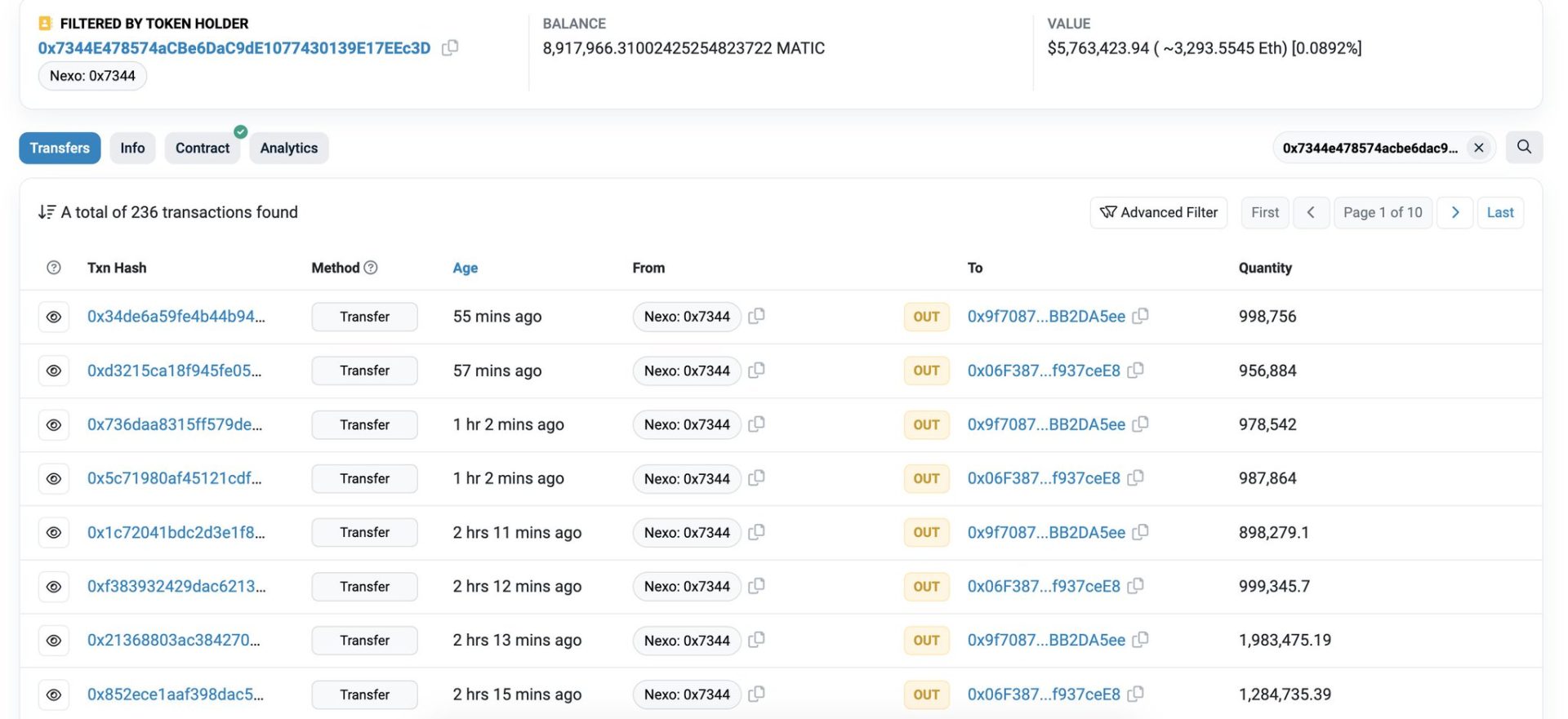Copy To address in 57 mins ago row
1568x719 pixels.
[x=1135, y=371]
